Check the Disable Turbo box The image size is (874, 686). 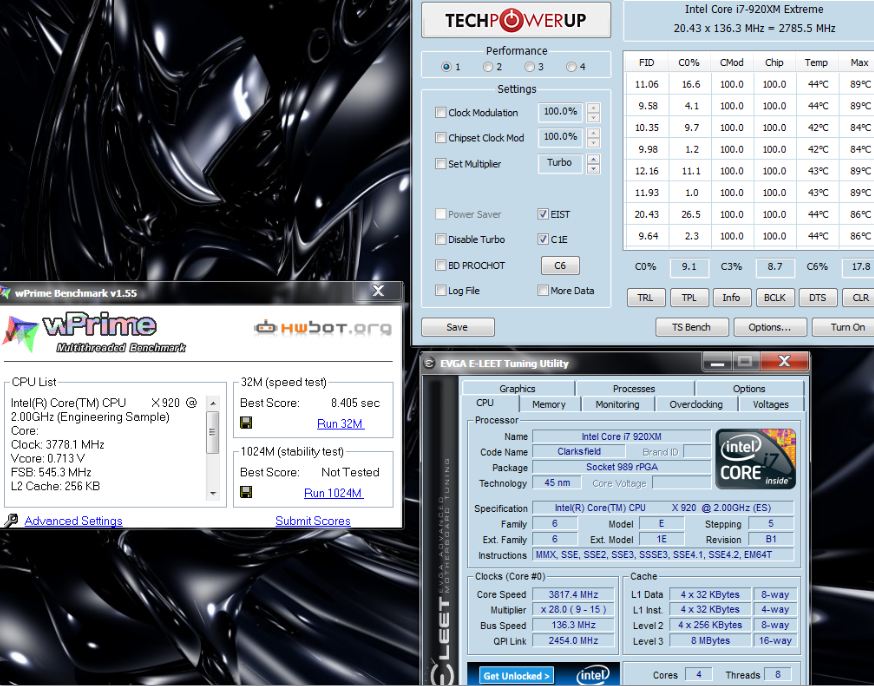point(440,239)
